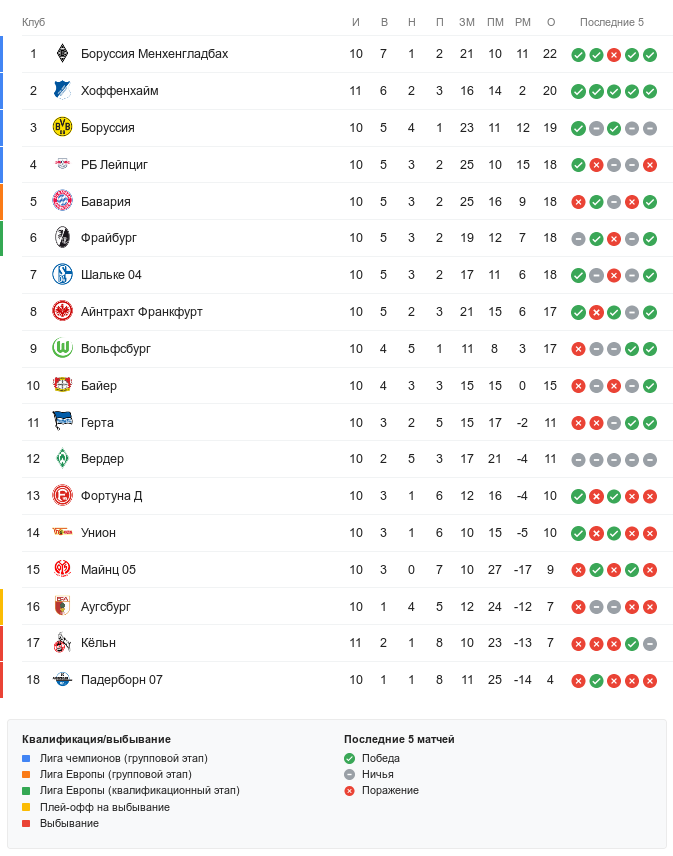673x856 pixels.
Task: Click the Ничья gray legend icon
Action: (x=350, y=774)
